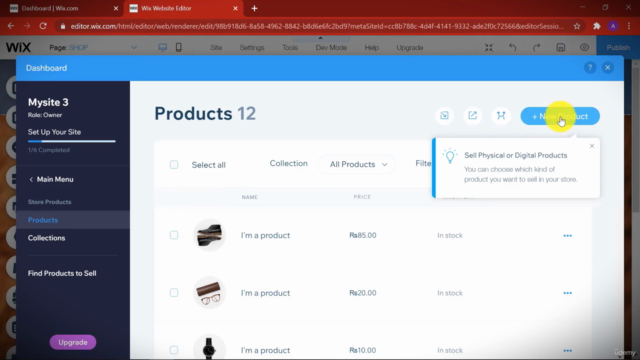The width and height of the screenshot is (640, 360).
Task: Open more actions for the Rs20.00 product
Action: click(x=567, y=293)
